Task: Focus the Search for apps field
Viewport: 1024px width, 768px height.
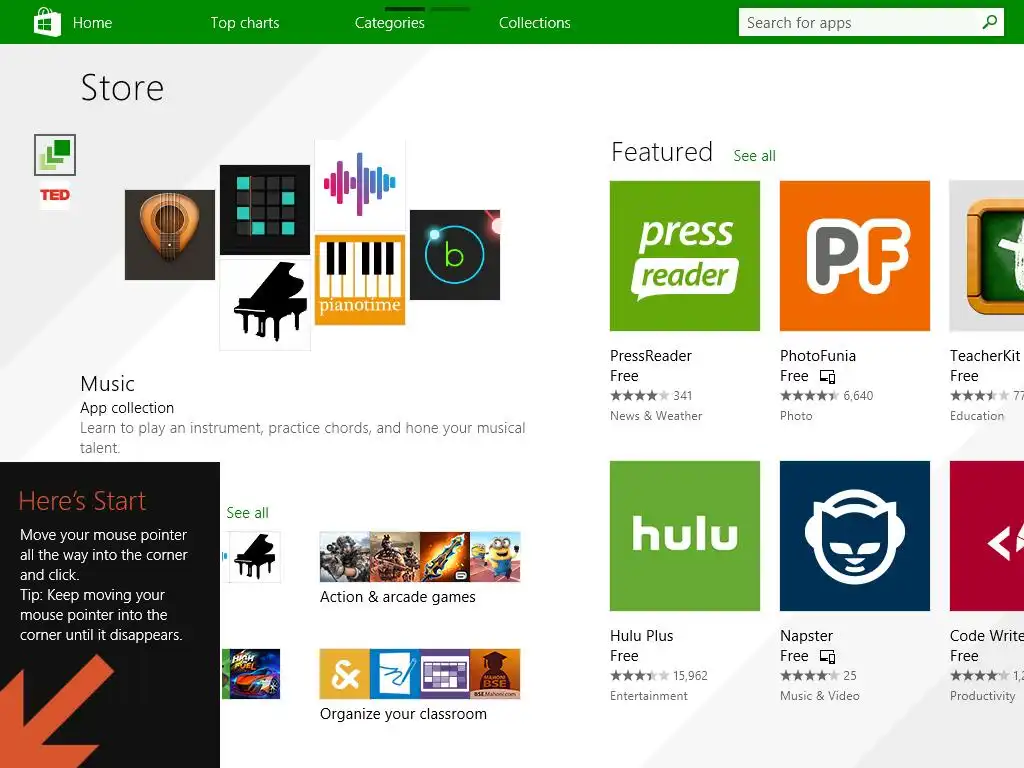Action: [871, 22]
